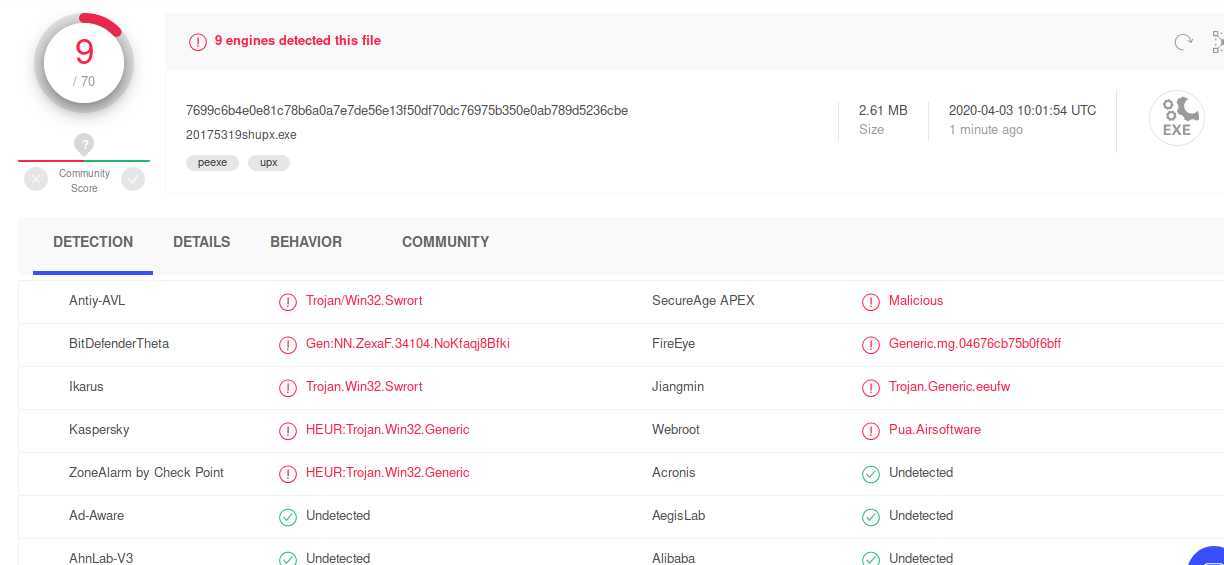
Task: Click the upx tag
Action: 268,162
